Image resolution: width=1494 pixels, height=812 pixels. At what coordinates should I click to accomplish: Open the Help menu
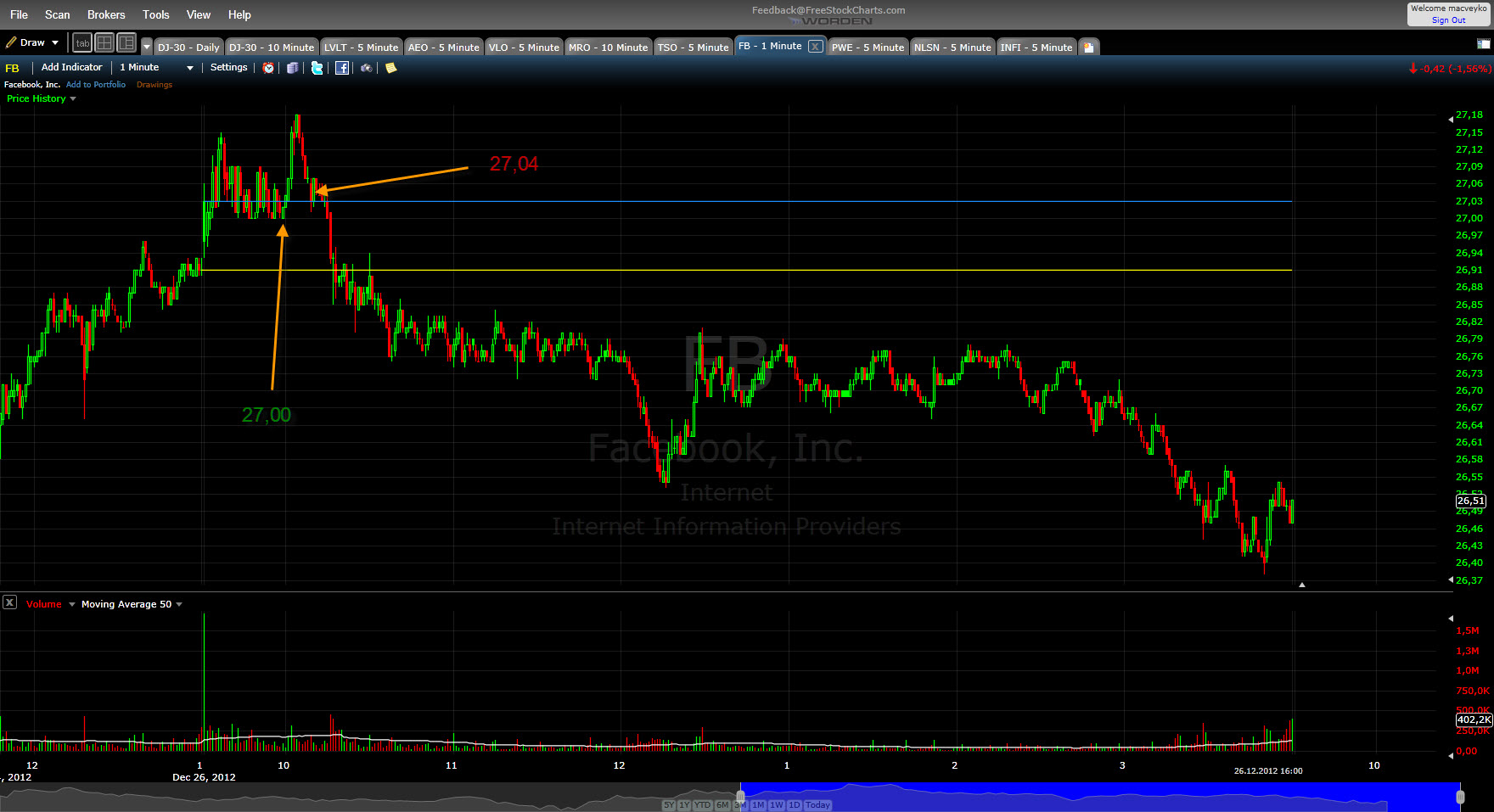click(x=239, y=14)
